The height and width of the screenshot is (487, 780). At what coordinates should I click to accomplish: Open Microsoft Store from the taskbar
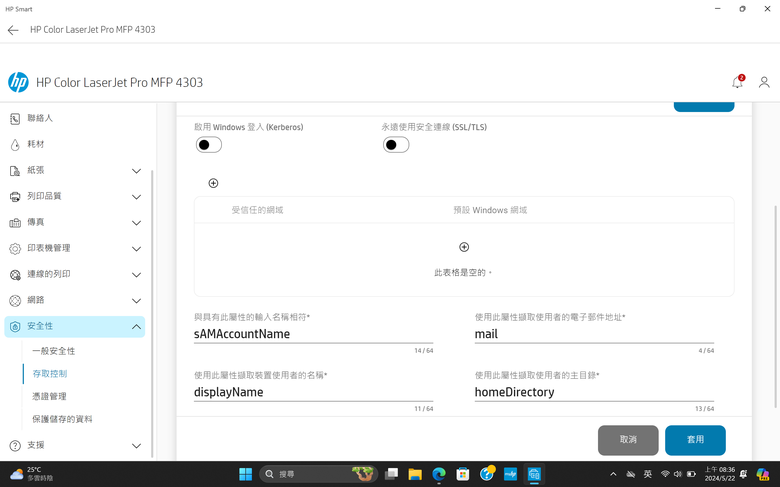click(x=463, y=474)
